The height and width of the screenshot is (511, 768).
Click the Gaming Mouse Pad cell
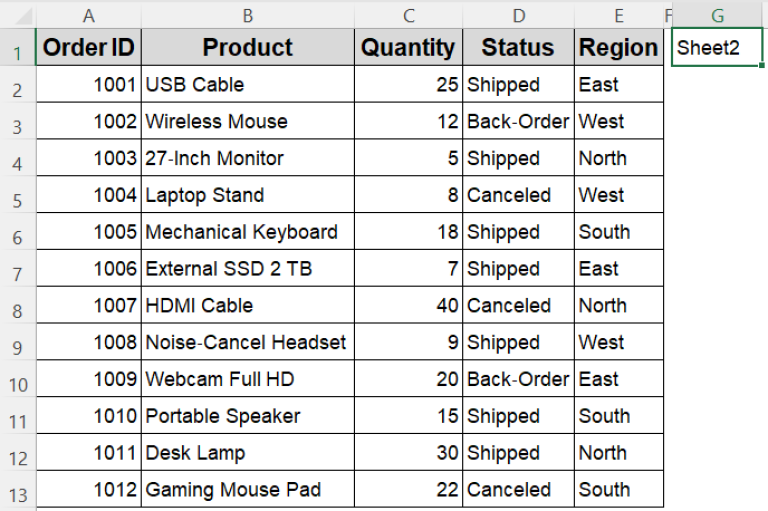point(247,490)
